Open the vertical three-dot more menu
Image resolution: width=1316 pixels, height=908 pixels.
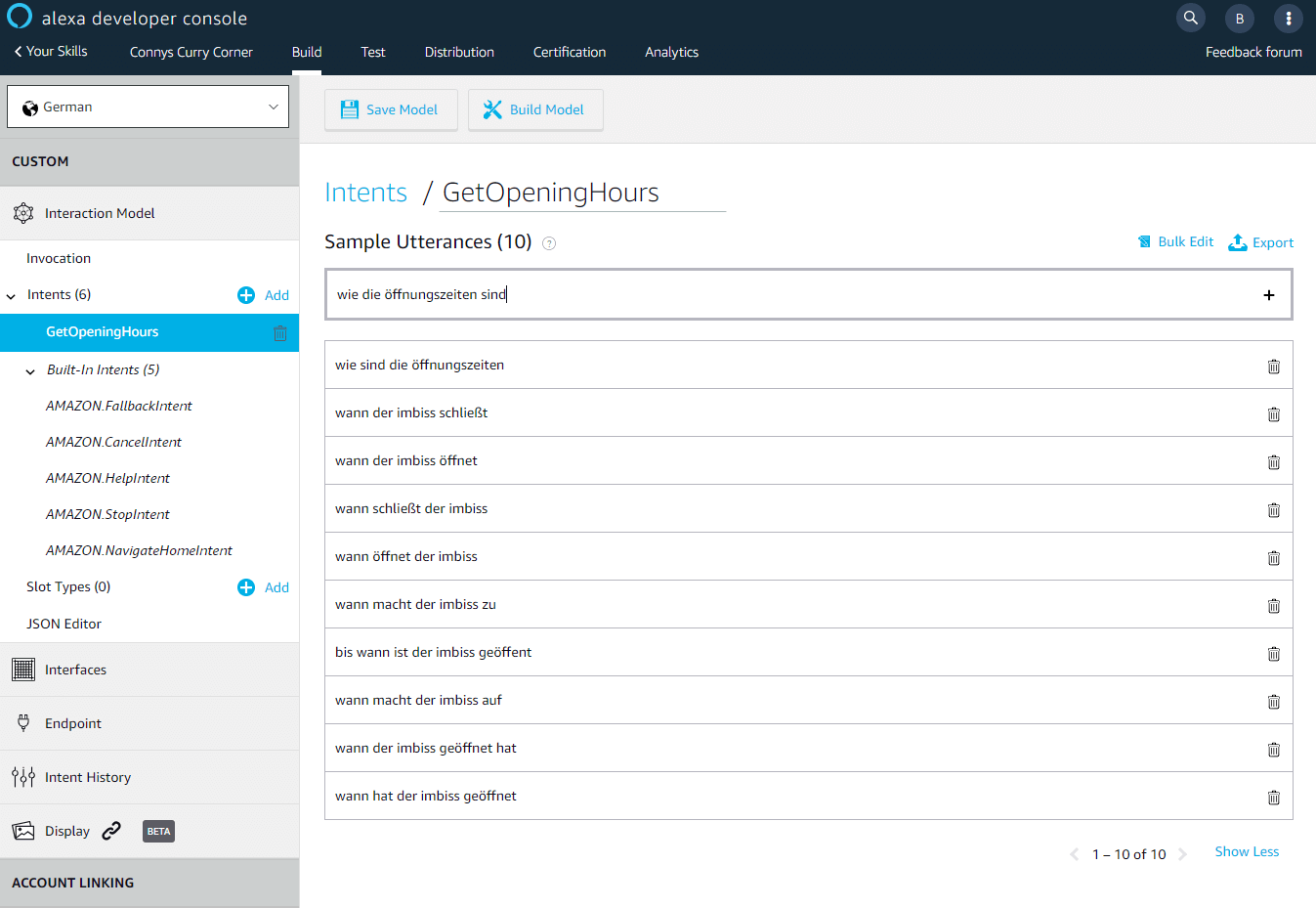(x=1289, y=18)
